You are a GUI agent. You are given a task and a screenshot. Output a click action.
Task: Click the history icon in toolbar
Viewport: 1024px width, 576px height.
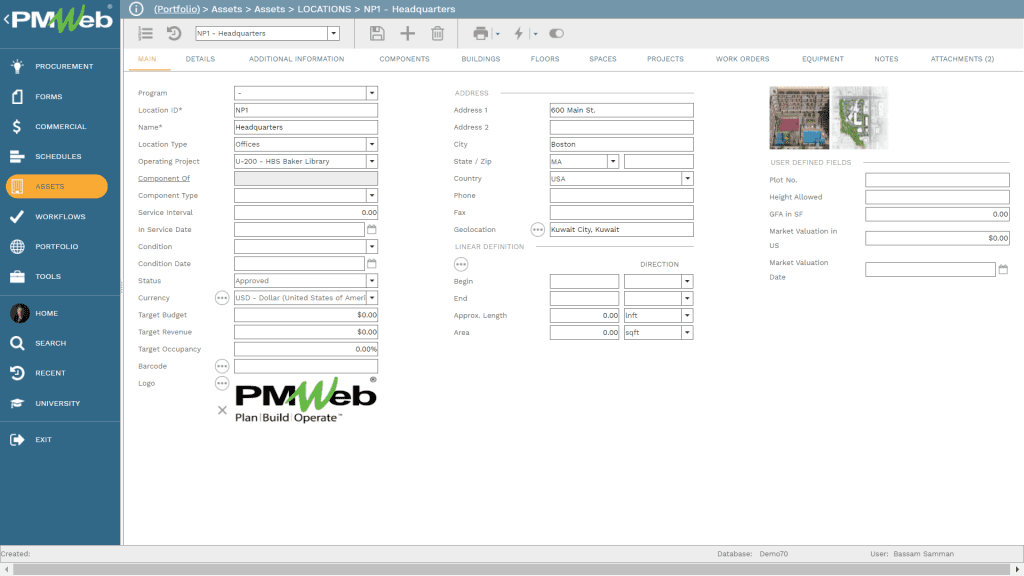coord(174,33)
